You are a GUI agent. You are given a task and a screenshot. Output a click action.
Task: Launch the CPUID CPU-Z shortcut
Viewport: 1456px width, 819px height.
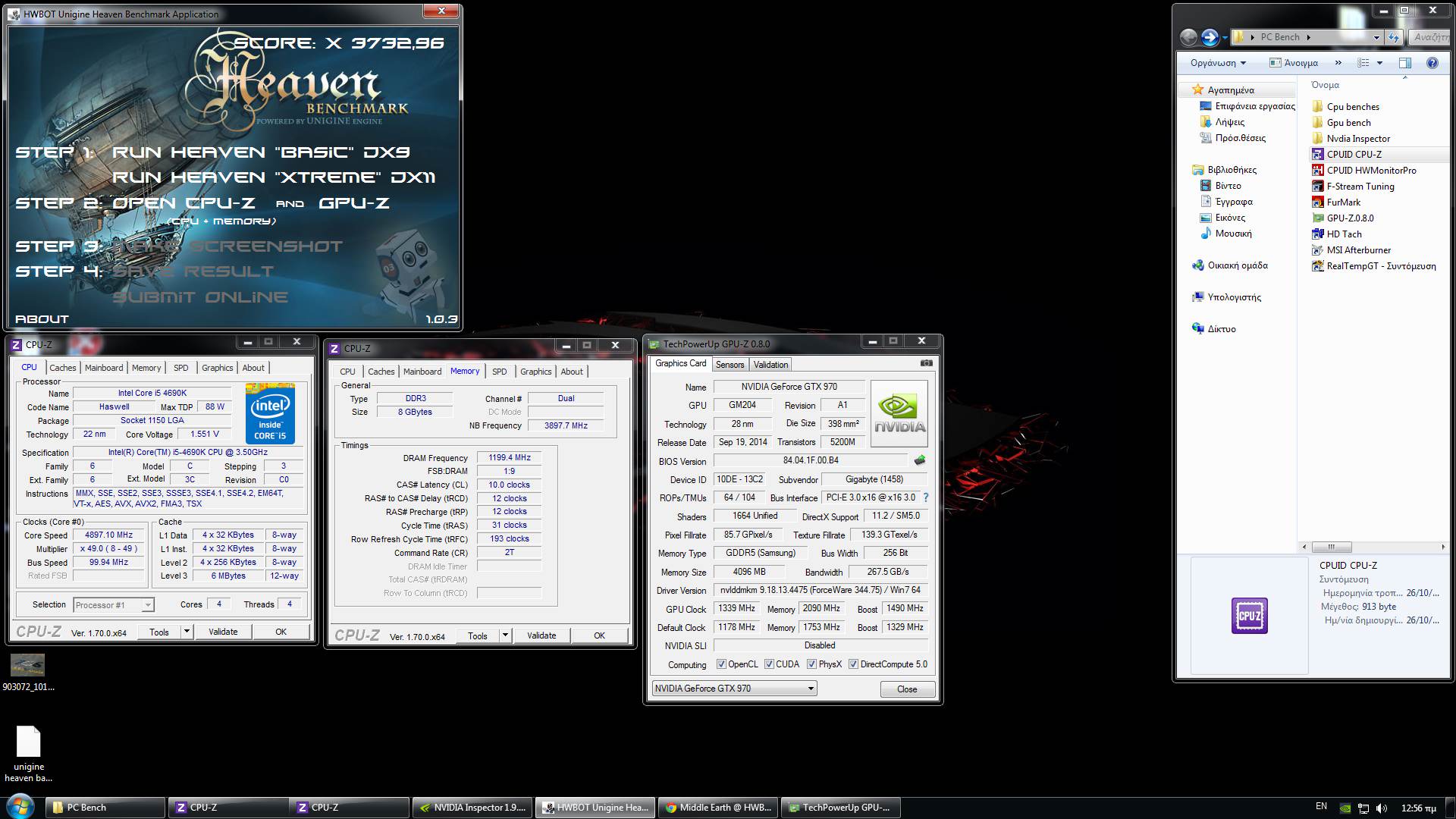(1354, 155)
